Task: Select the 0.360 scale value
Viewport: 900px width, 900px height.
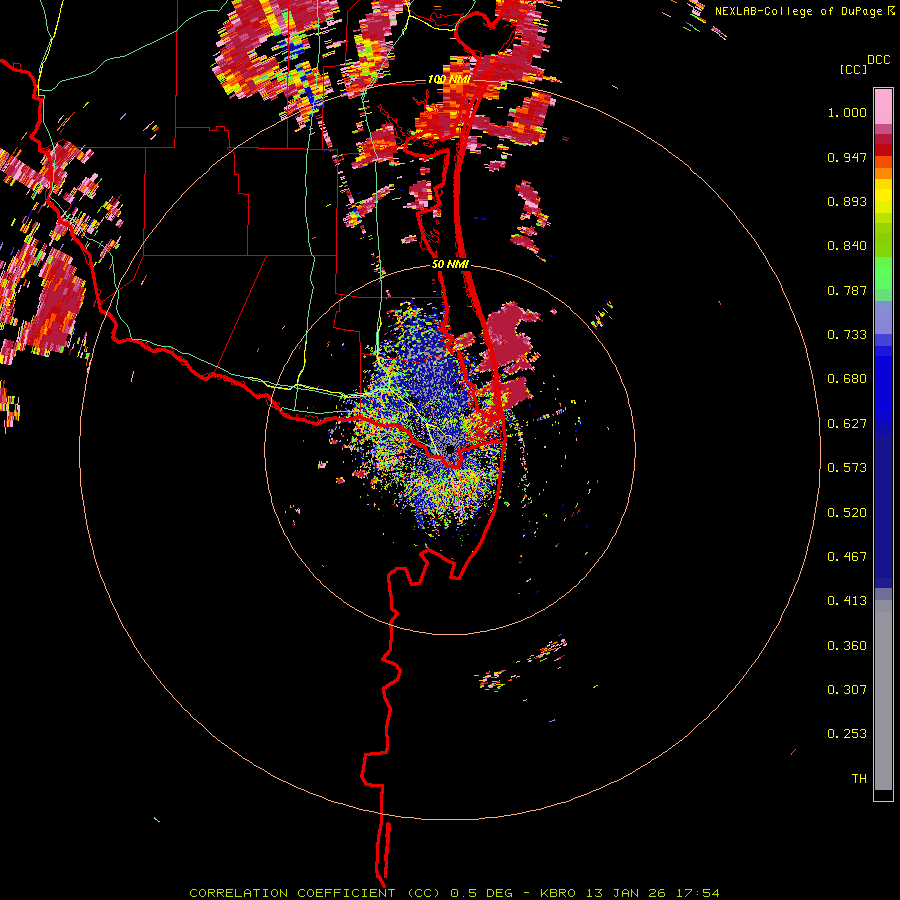Action: pyautogui.click(x=847, y=646)
